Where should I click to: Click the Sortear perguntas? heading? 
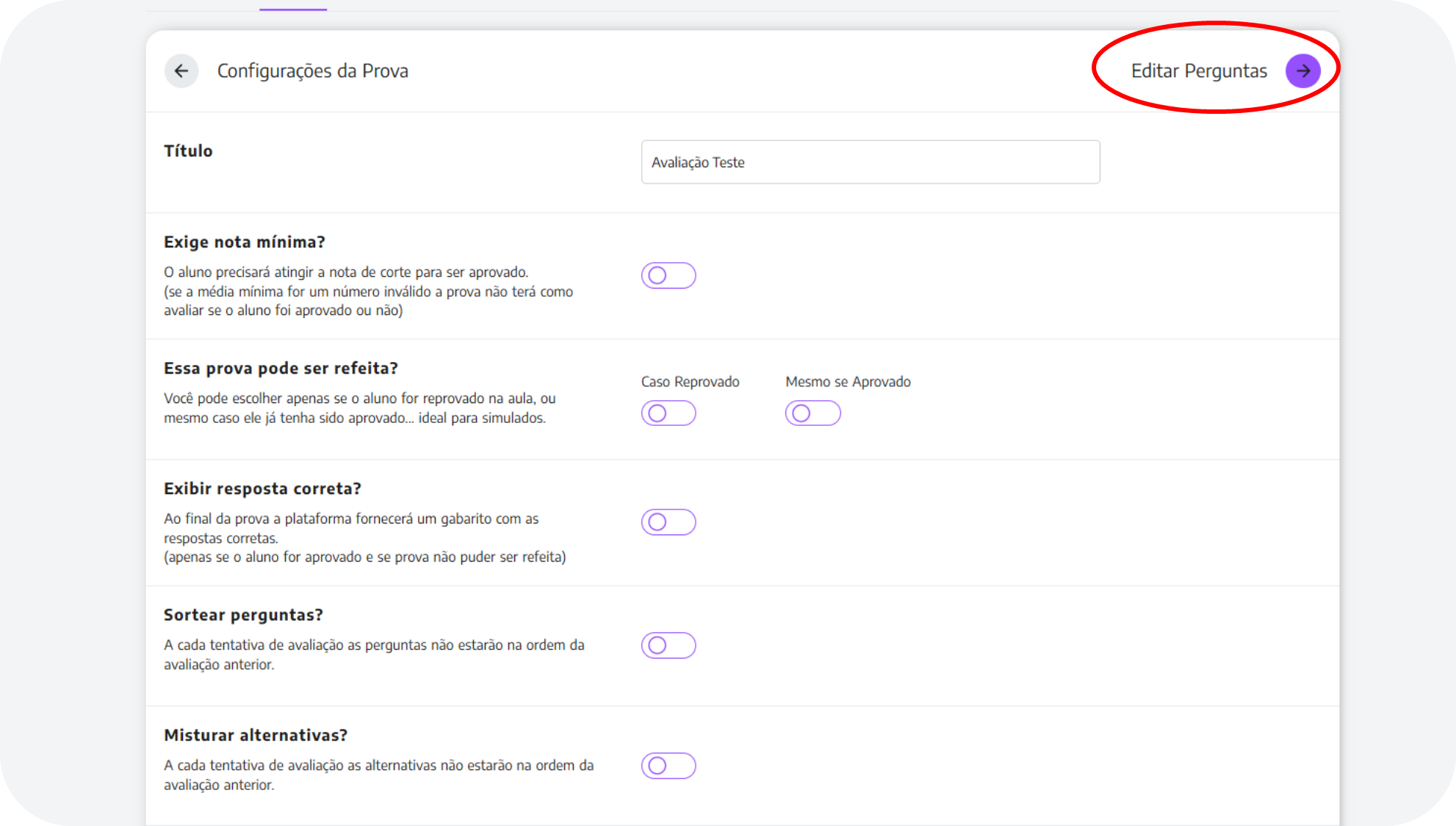point(243,615)
